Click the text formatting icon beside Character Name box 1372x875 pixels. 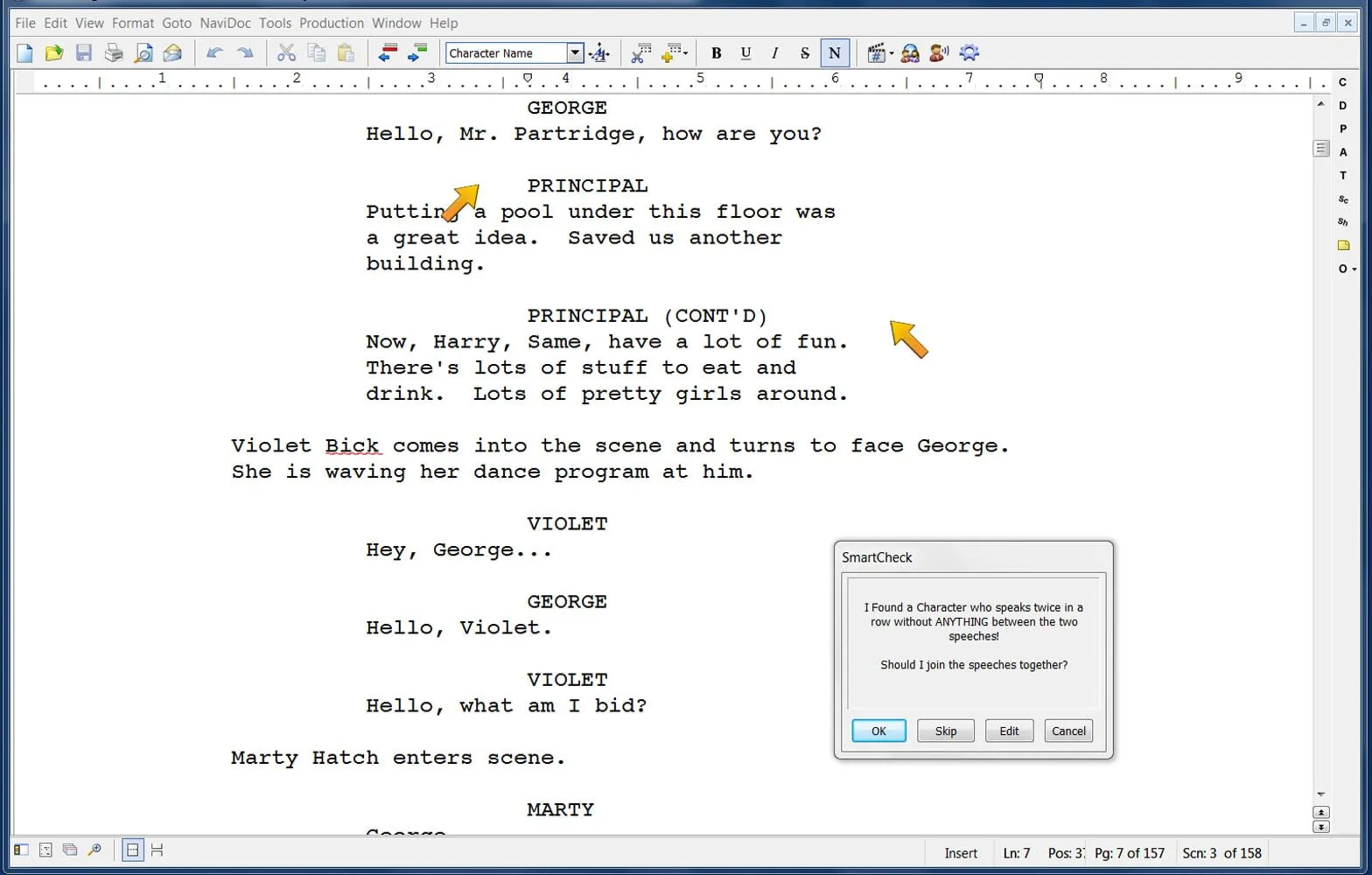click(x=599, y=53)
